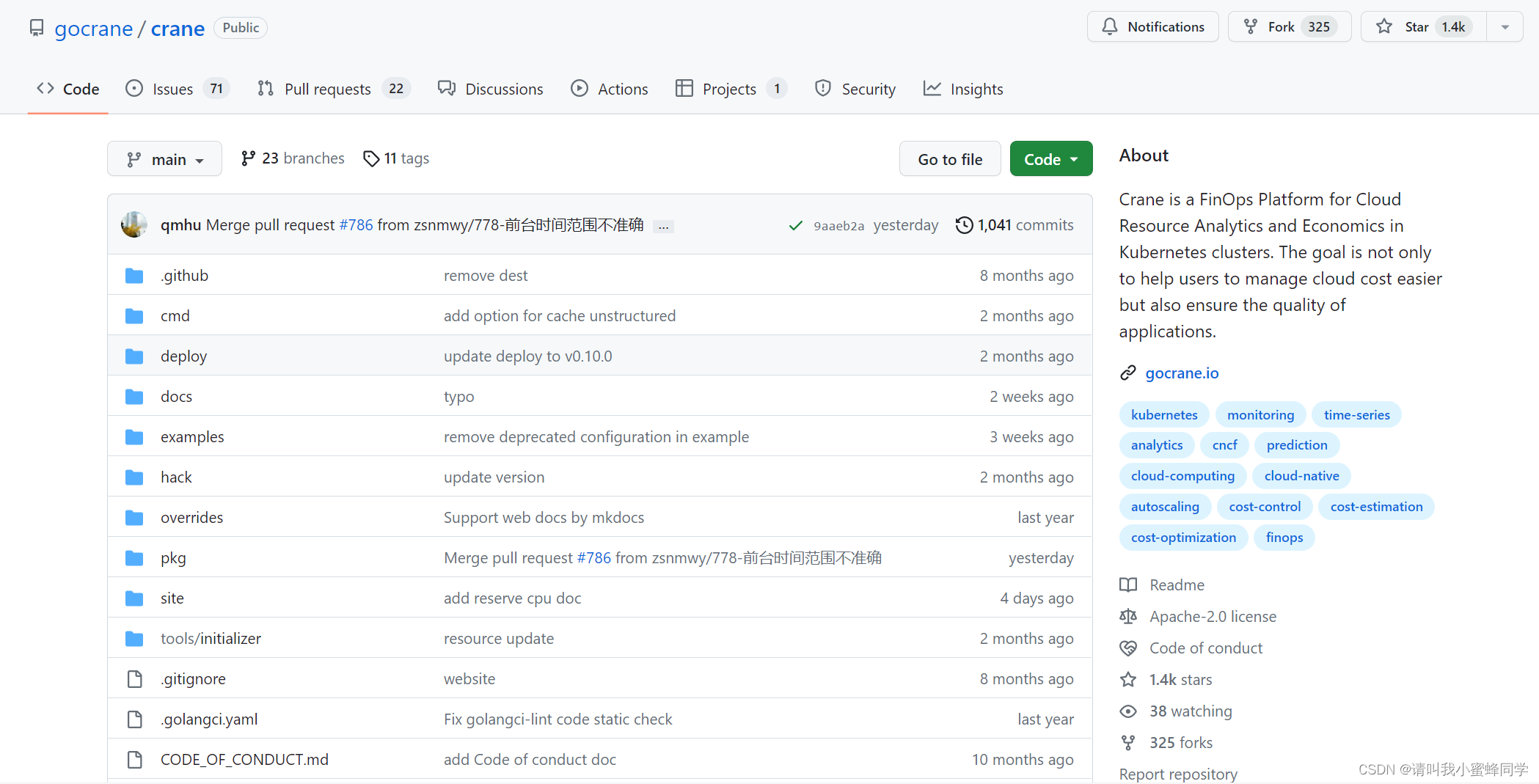The height and width of the screenshot is (784, 1539).
Task: Expand the green Code dropdown button
Action: (x=1050, y=159)
